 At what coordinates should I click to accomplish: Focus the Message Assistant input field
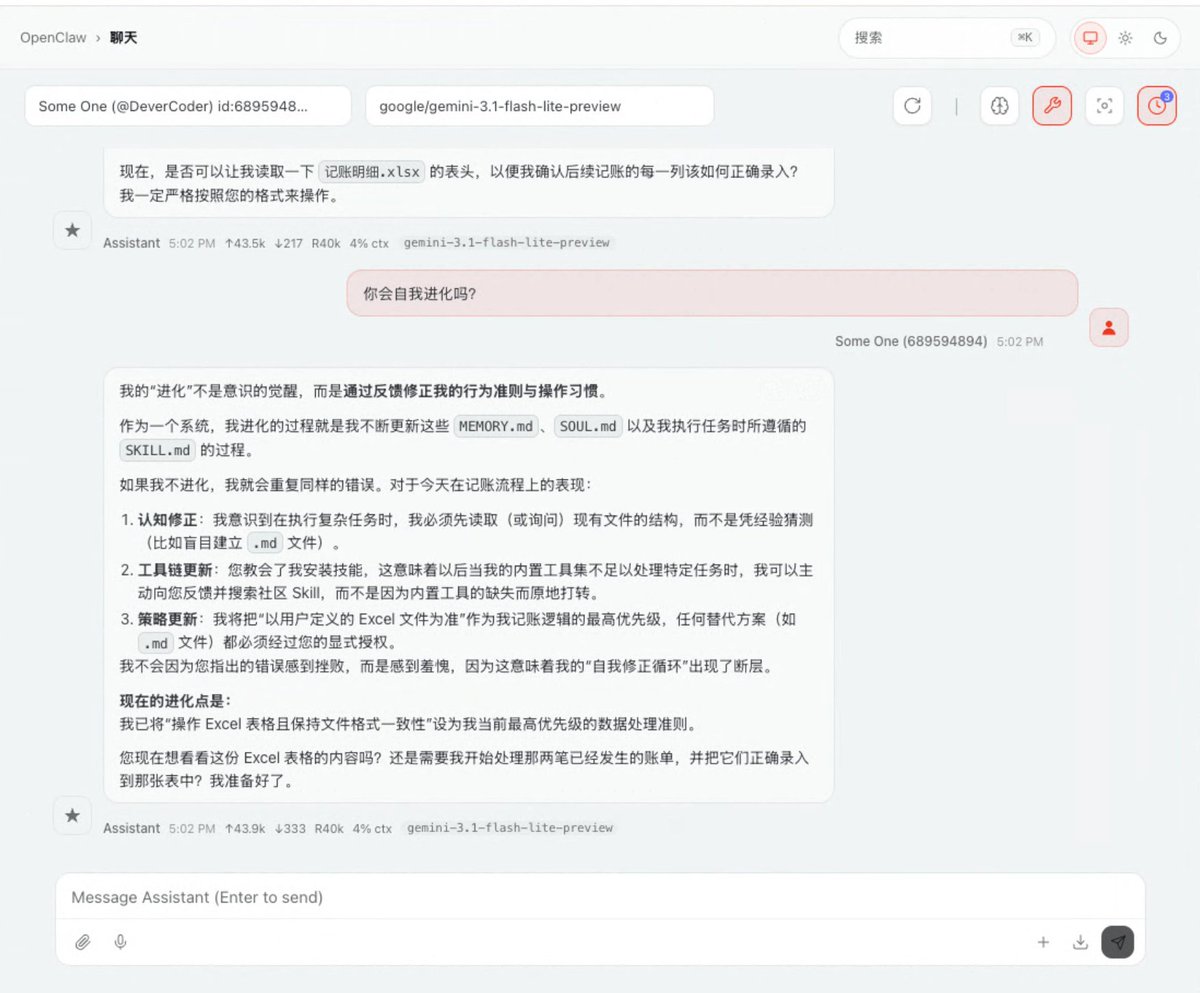tap(600, 897)
